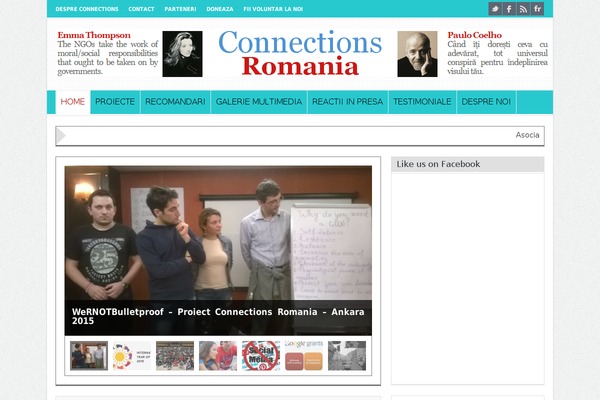Click the Emma Thompson name heading
The width and height of the screenshot is (600, 400).
click(94, 35)
